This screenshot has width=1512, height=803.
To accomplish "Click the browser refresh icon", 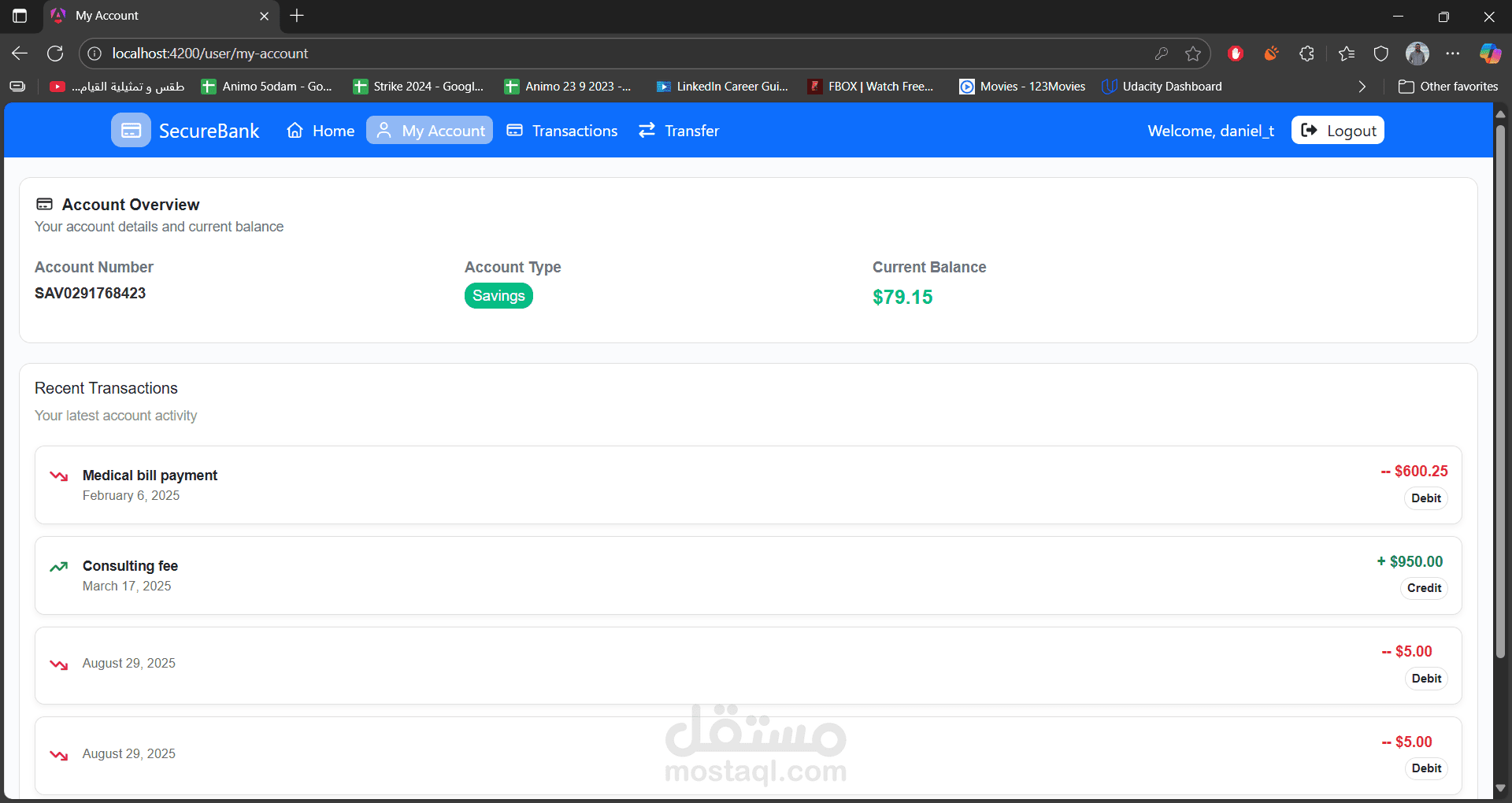I will click(55, 54).
